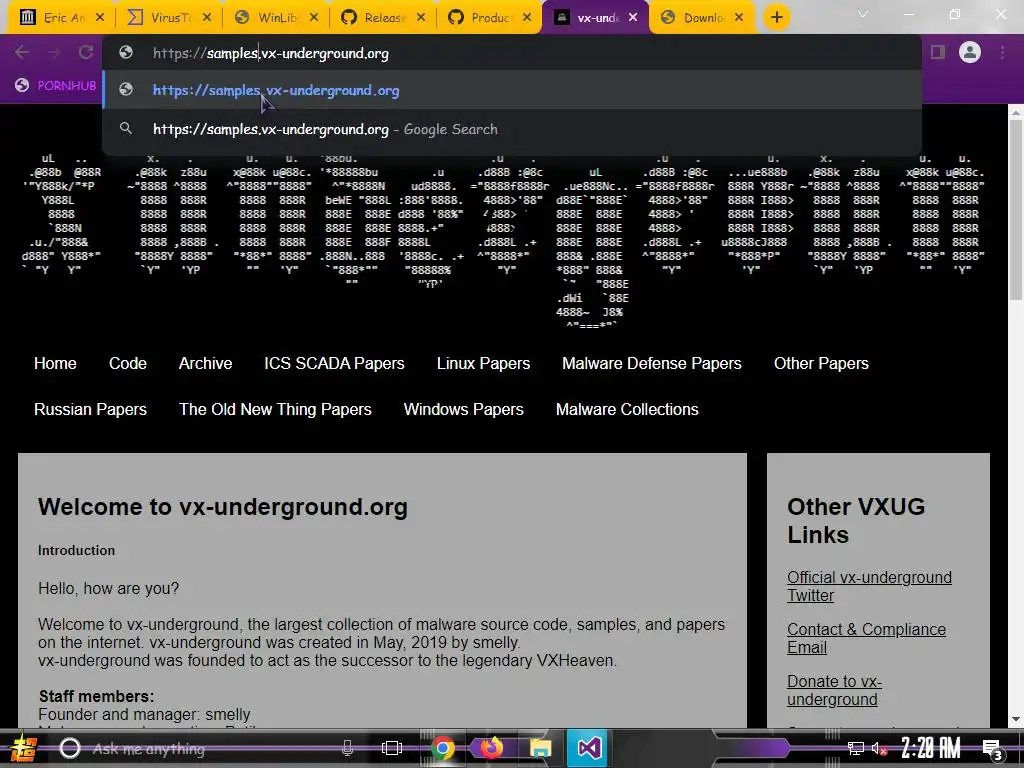The width and height of the screenshot is (1024, 768).
Task: Switch to the Eric An browser tab
Action: tap(52, 18)
